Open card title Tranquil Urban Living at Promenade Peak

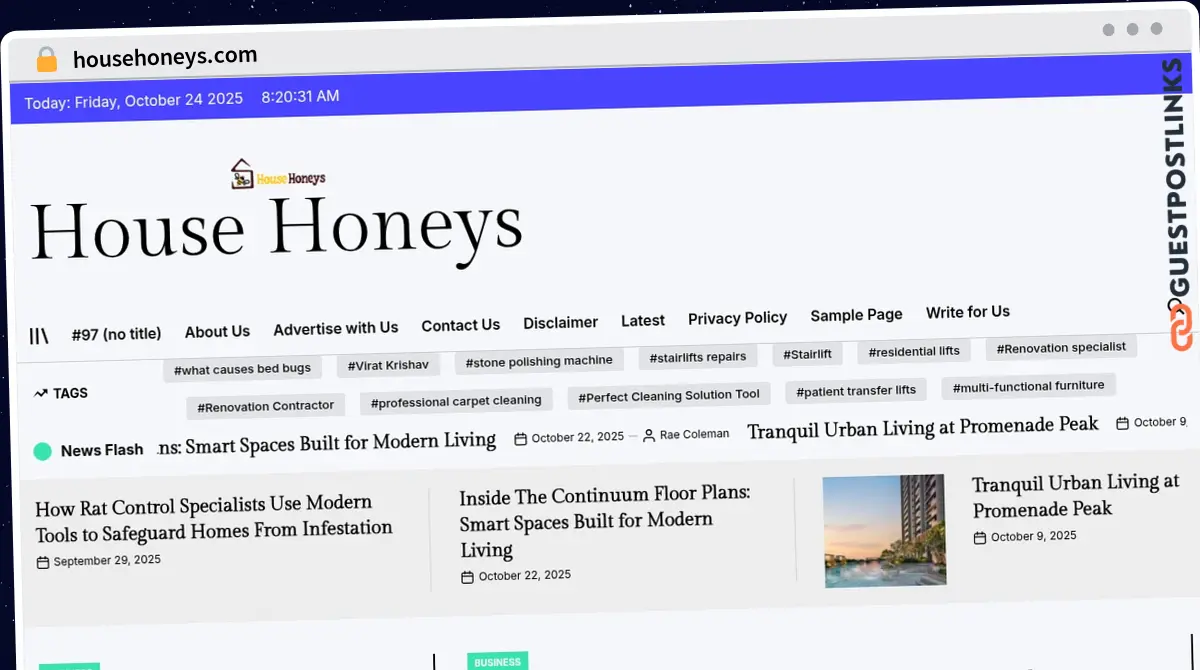point(1076,497)
